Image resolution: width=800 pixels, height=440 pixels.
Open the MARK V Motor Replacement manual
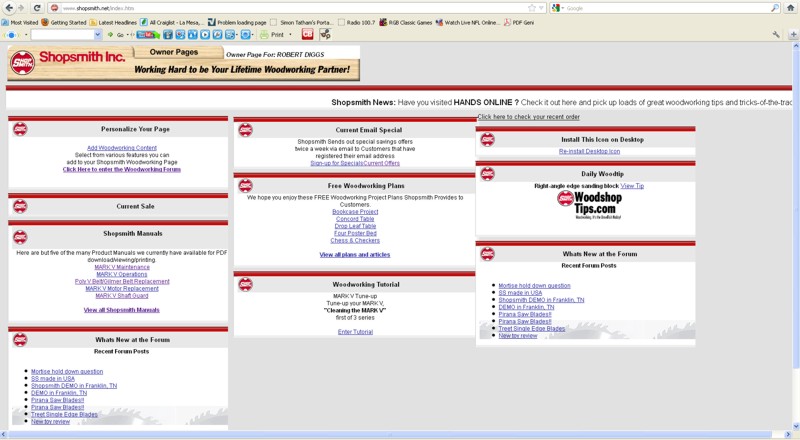122,289
